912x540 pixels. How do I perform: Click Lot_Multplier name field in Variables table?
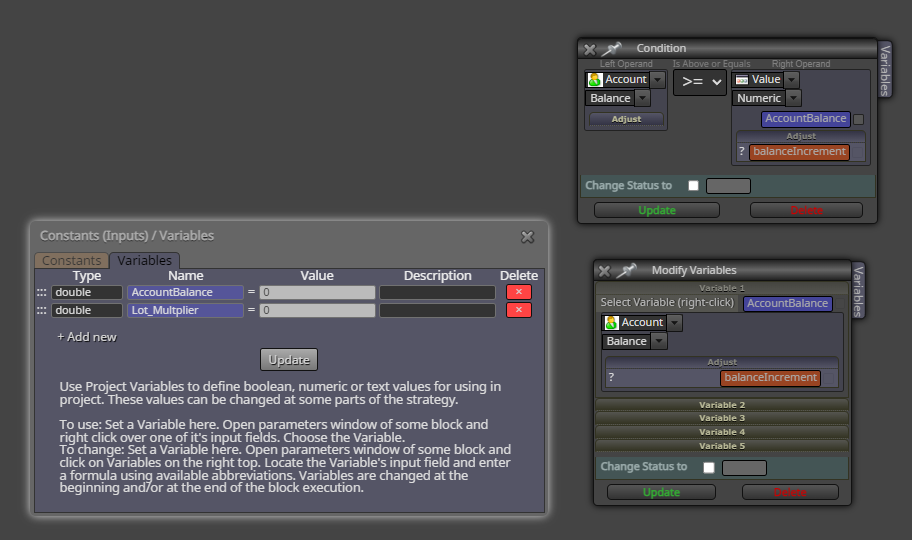(185, 310)
